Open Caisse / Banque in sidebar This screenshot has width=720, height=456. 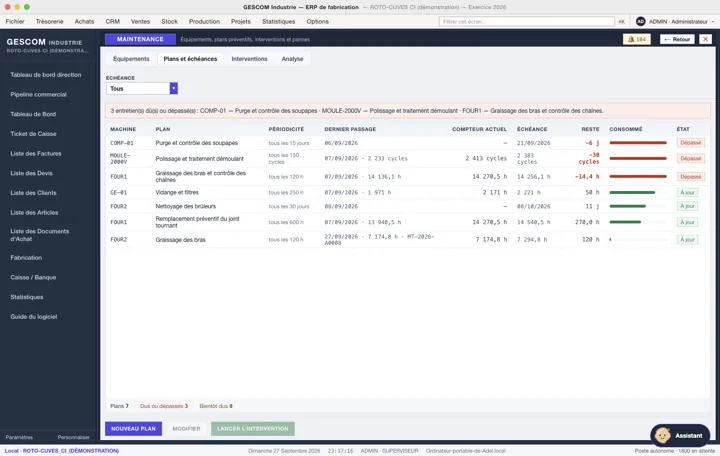(x=33, y=277)
